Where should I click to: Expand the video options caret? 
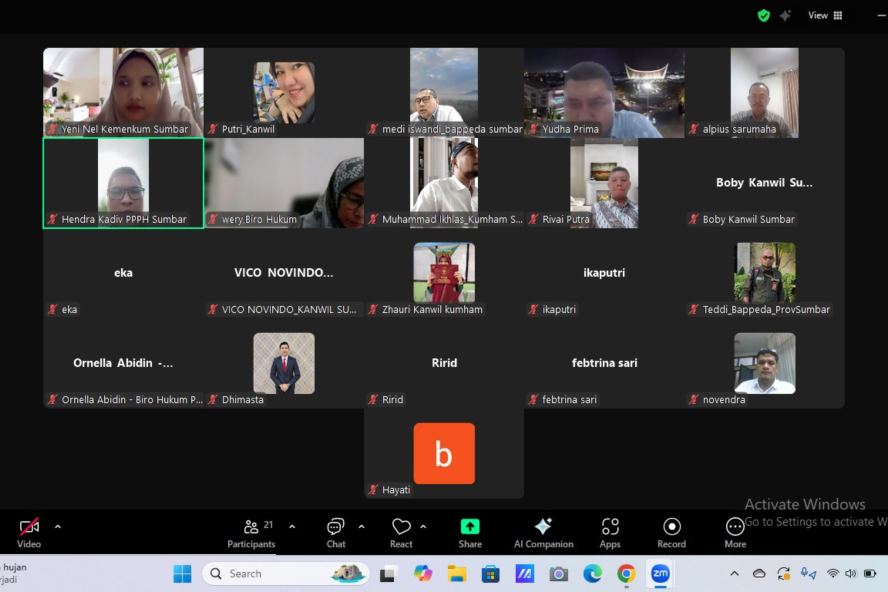coord(58,527)
